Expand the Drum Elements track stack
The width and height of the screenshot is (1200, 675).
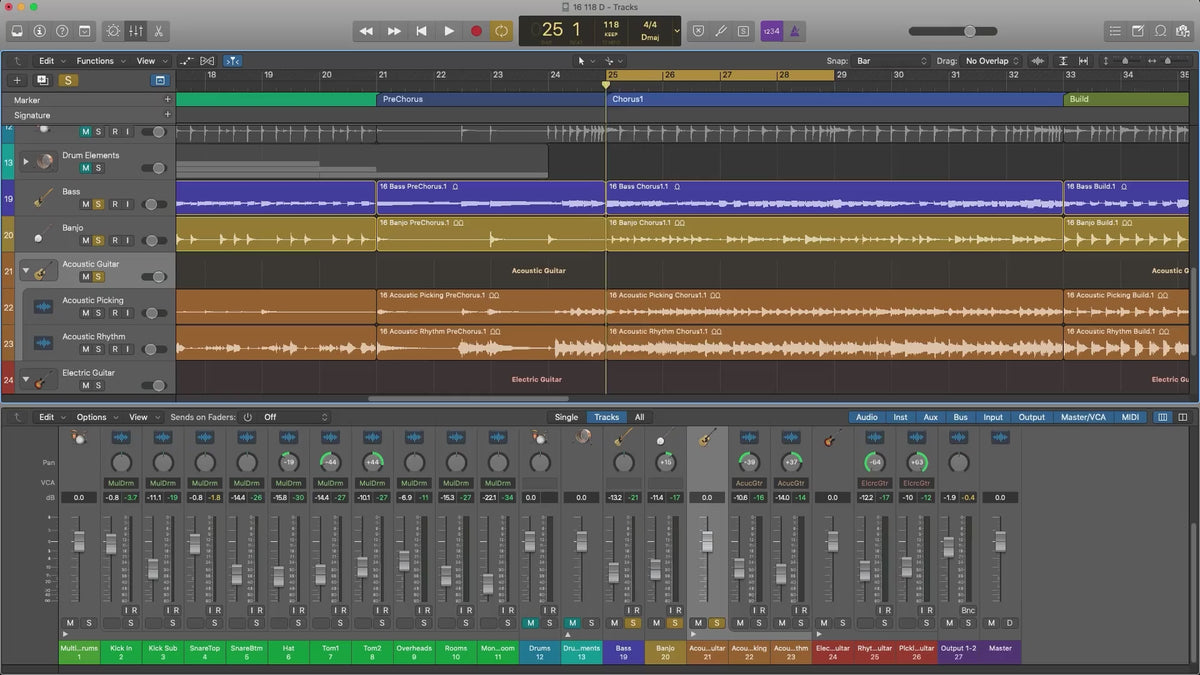click(x=25, y=161)
